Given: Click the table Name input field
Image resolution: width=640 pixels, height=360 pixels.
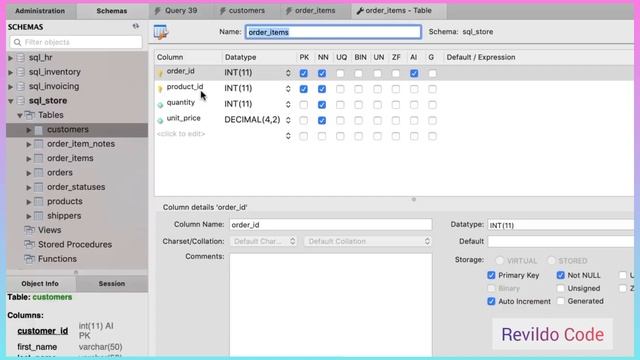Looking at the screenshot, I should click(333, 32).
